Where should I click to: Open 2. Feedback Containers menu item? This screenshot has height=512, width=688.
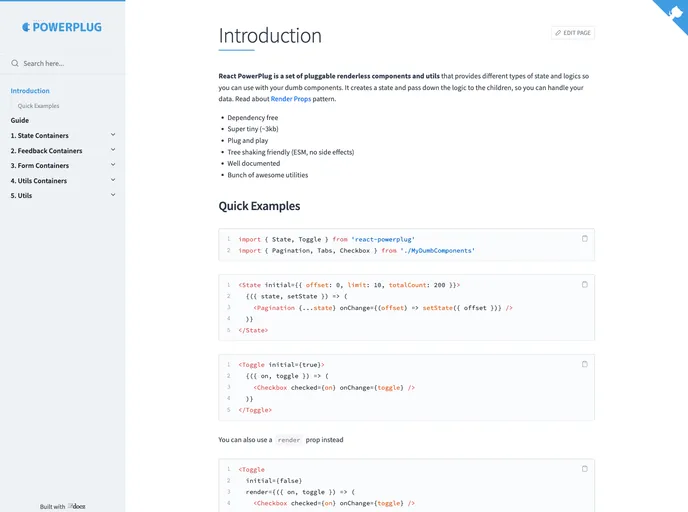[47, 150]
